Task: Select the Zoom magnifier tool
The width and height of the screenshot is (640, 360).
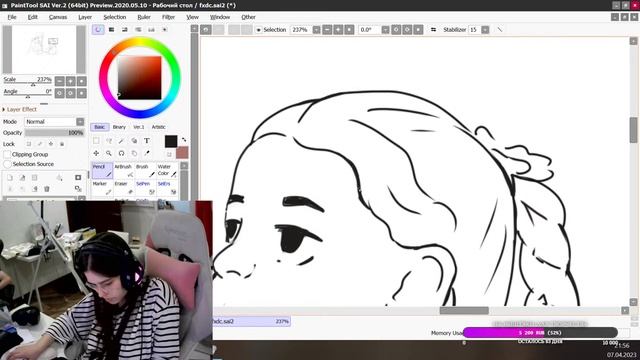Action: tap(109, 153)
